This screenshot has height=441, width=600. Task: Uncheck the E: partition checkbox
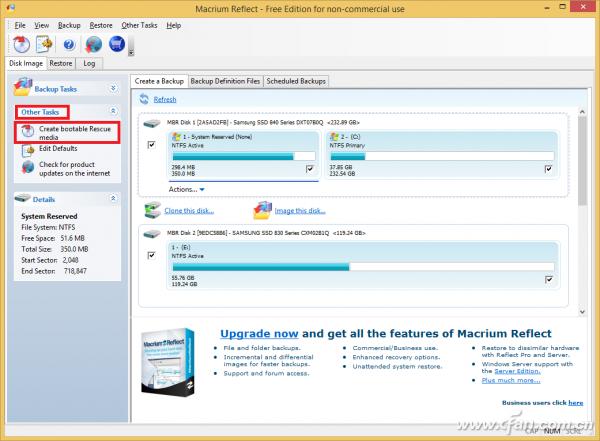click(549, 279)
